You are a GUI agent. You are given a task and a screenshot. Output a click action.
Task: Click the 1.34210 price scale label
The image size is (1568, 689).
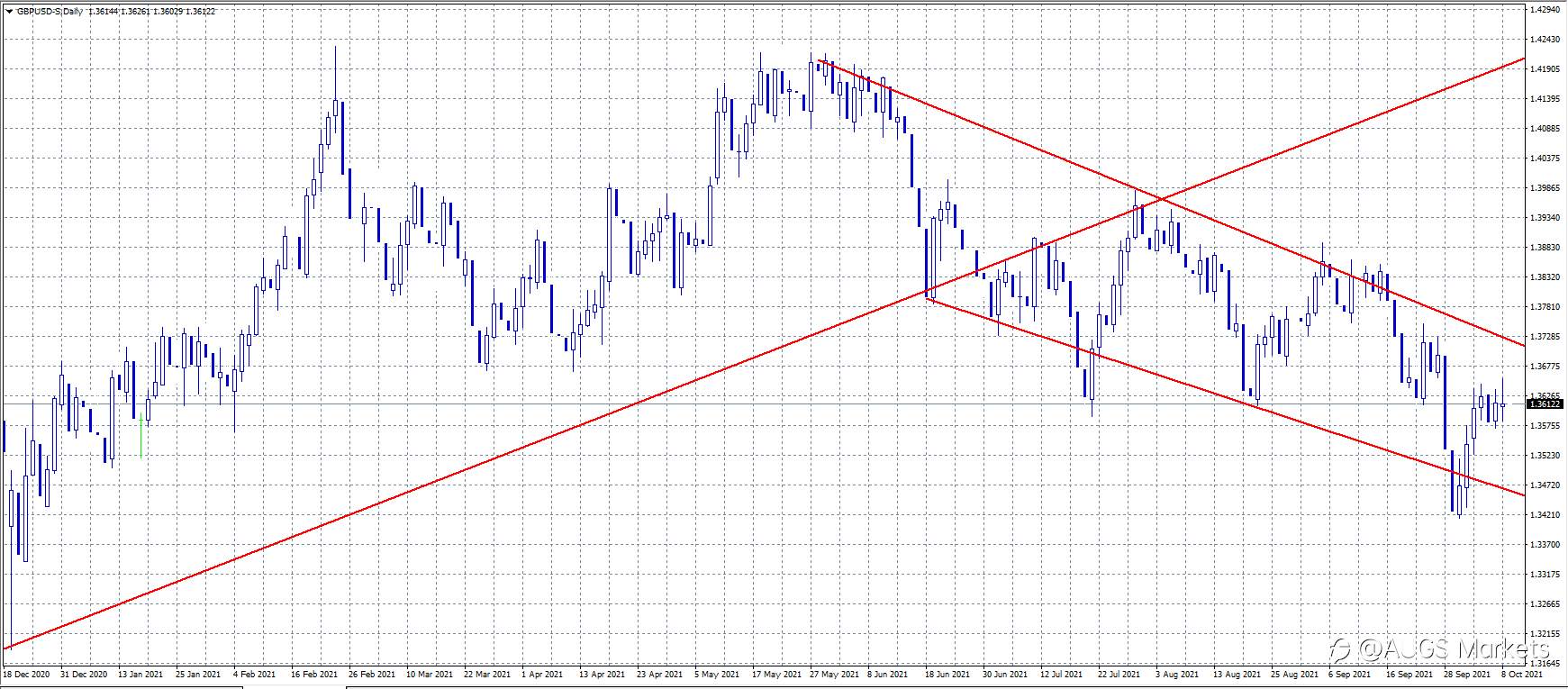[1545, 514]
